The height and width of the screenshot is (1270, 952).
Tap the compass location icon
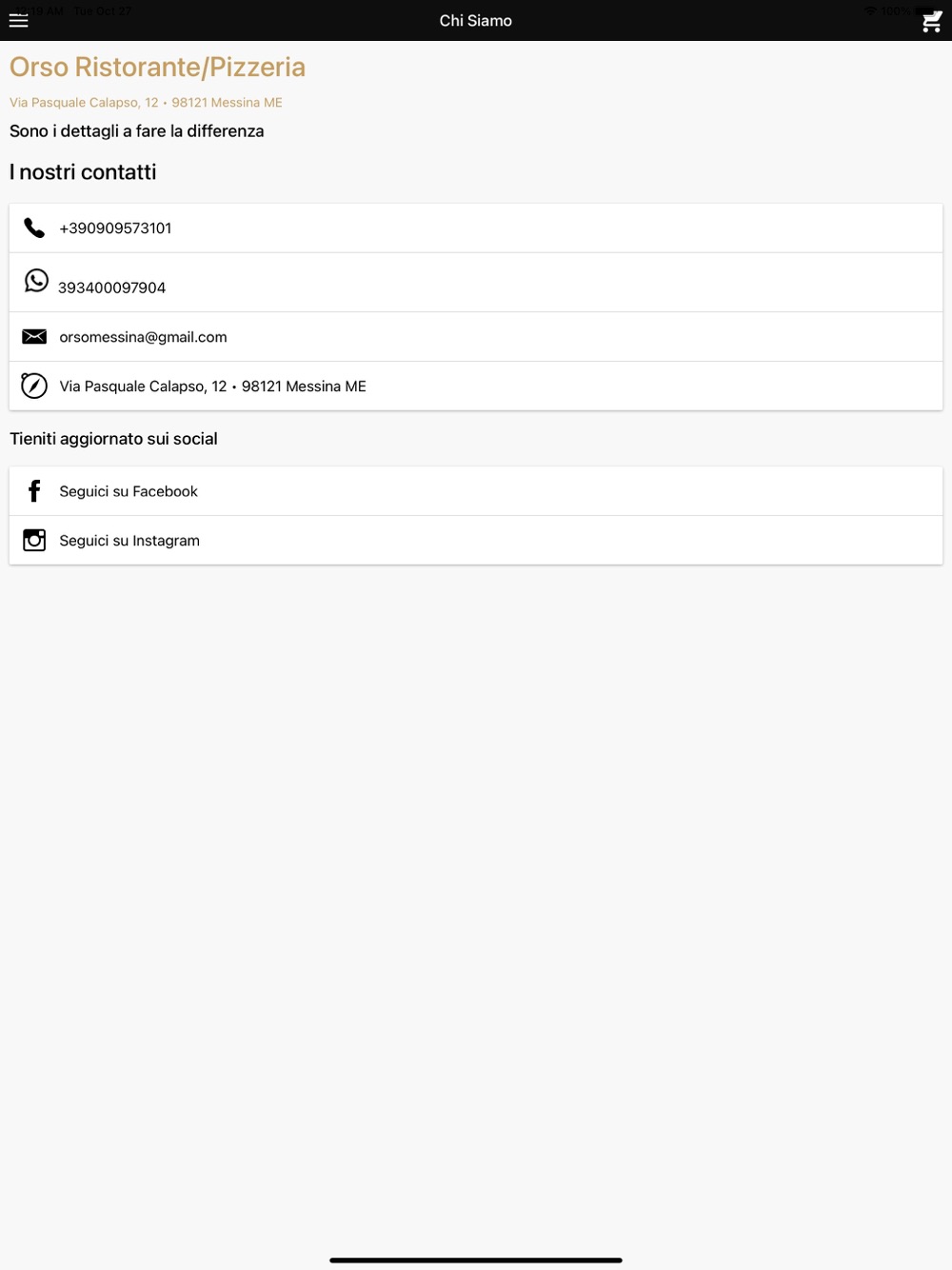coord(34,386)
